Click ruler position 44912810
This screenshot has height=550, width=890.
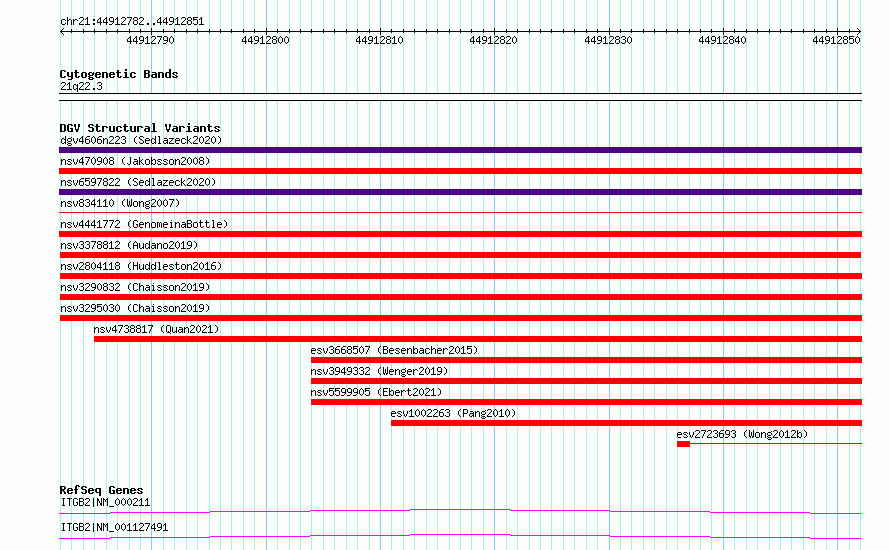[x=379, y=40]
